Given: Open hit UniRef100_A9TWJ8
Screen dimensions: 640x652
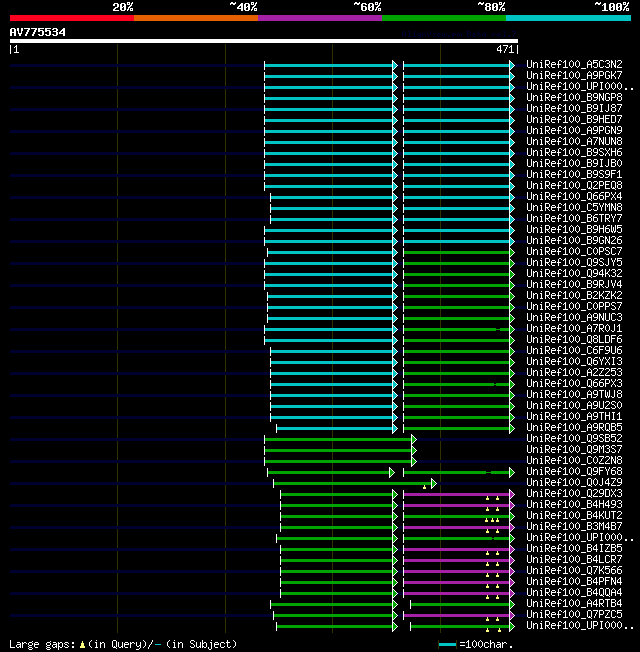Looking at the screenshot, I should coord(574,395).
